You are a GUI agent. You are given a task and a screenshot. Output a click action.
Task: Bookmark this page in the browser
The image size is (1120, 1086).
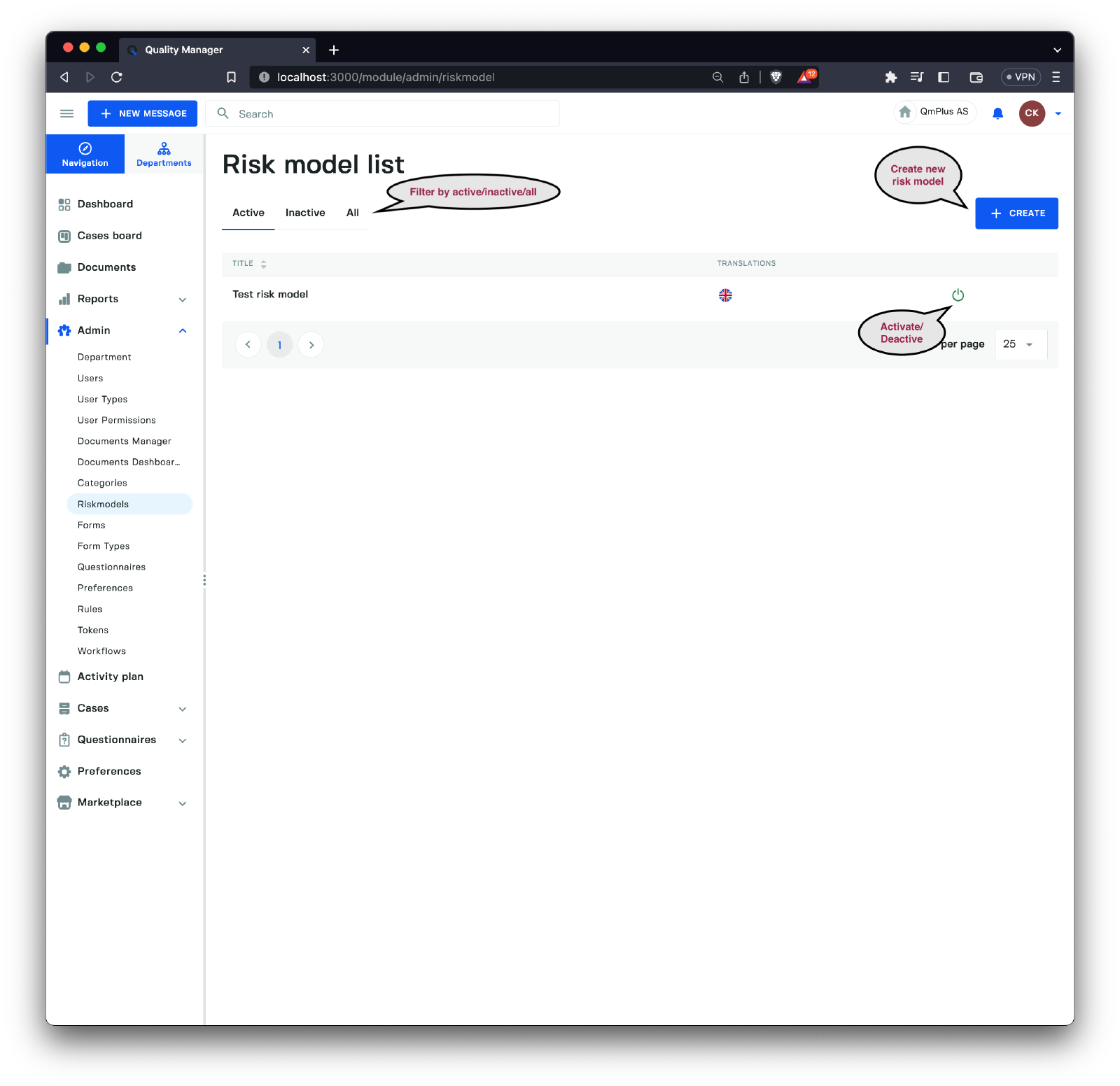click(231, 77)
